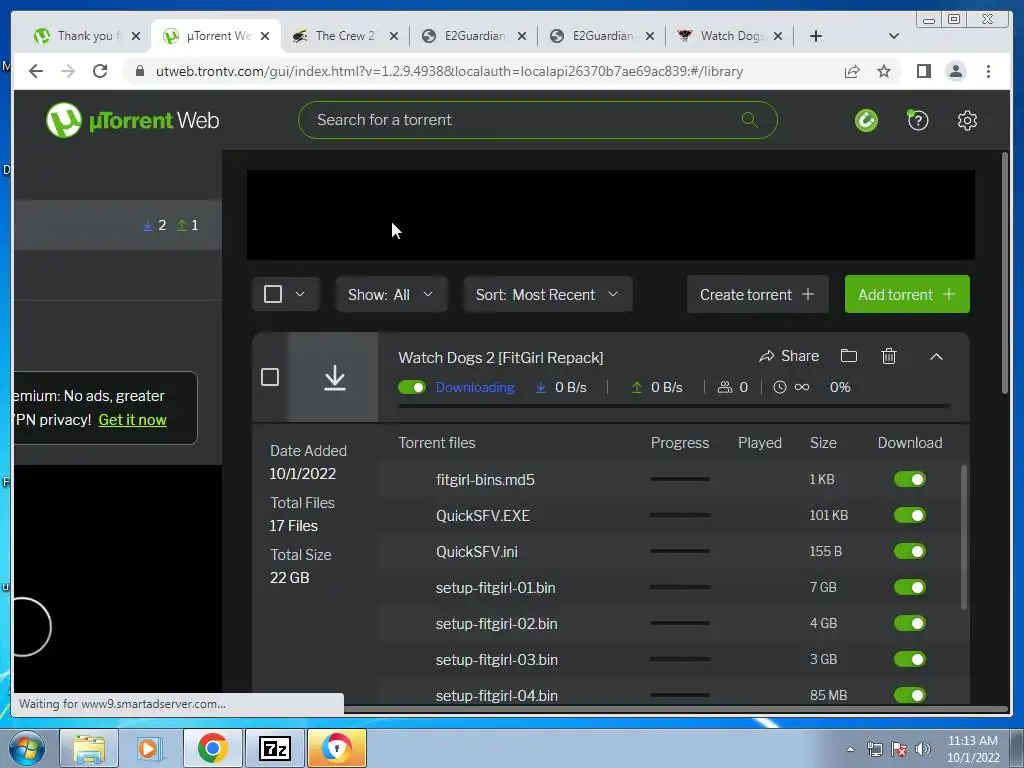Disable download of setup-fitgirl-03.bin

pyautogui.click(x=910, y=659)
